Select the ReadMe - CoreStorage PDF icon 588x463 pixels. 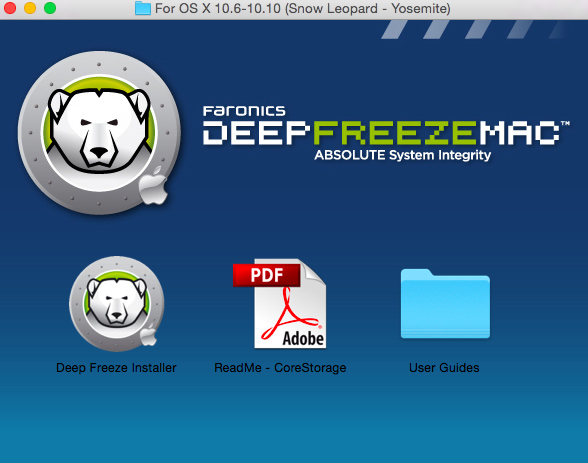tap(279, 304)
